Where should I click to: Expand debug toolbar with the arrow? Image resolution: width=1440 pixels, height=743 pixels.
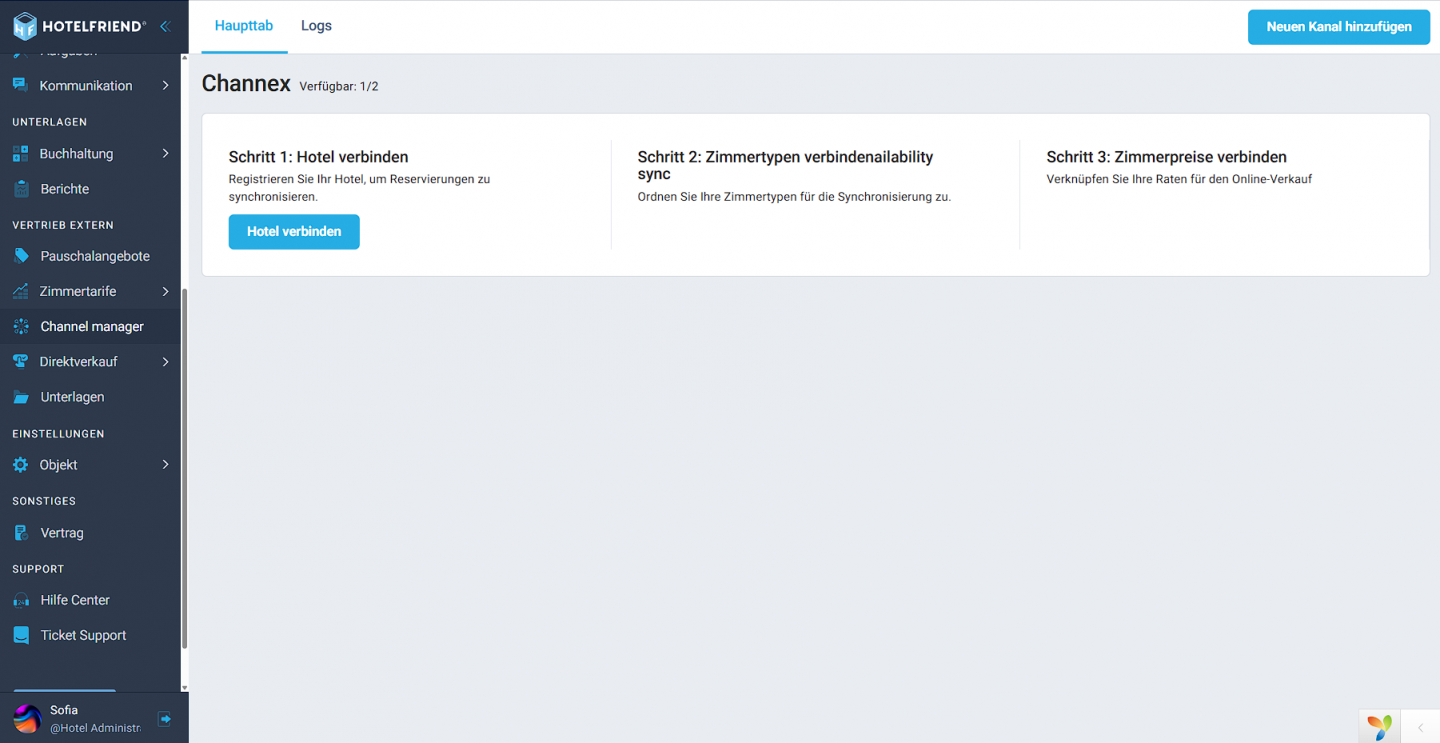pos(1420,727)
